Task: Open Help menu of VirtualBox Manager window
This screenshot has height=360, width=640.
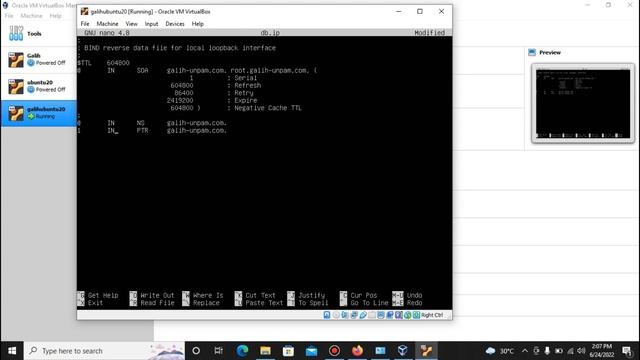Action: (x=56, y=16)
